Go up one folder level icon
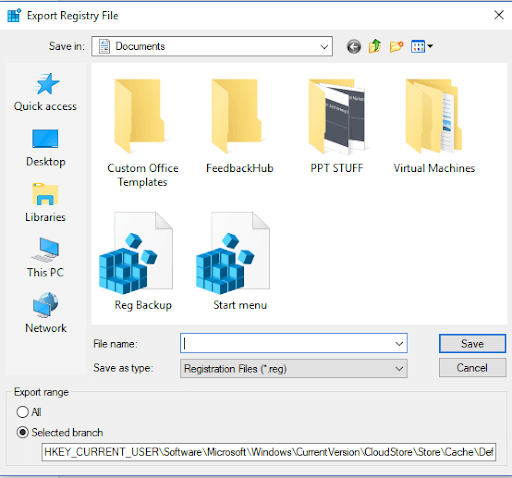This screenshot has height=478, width=512. [375, 46]
